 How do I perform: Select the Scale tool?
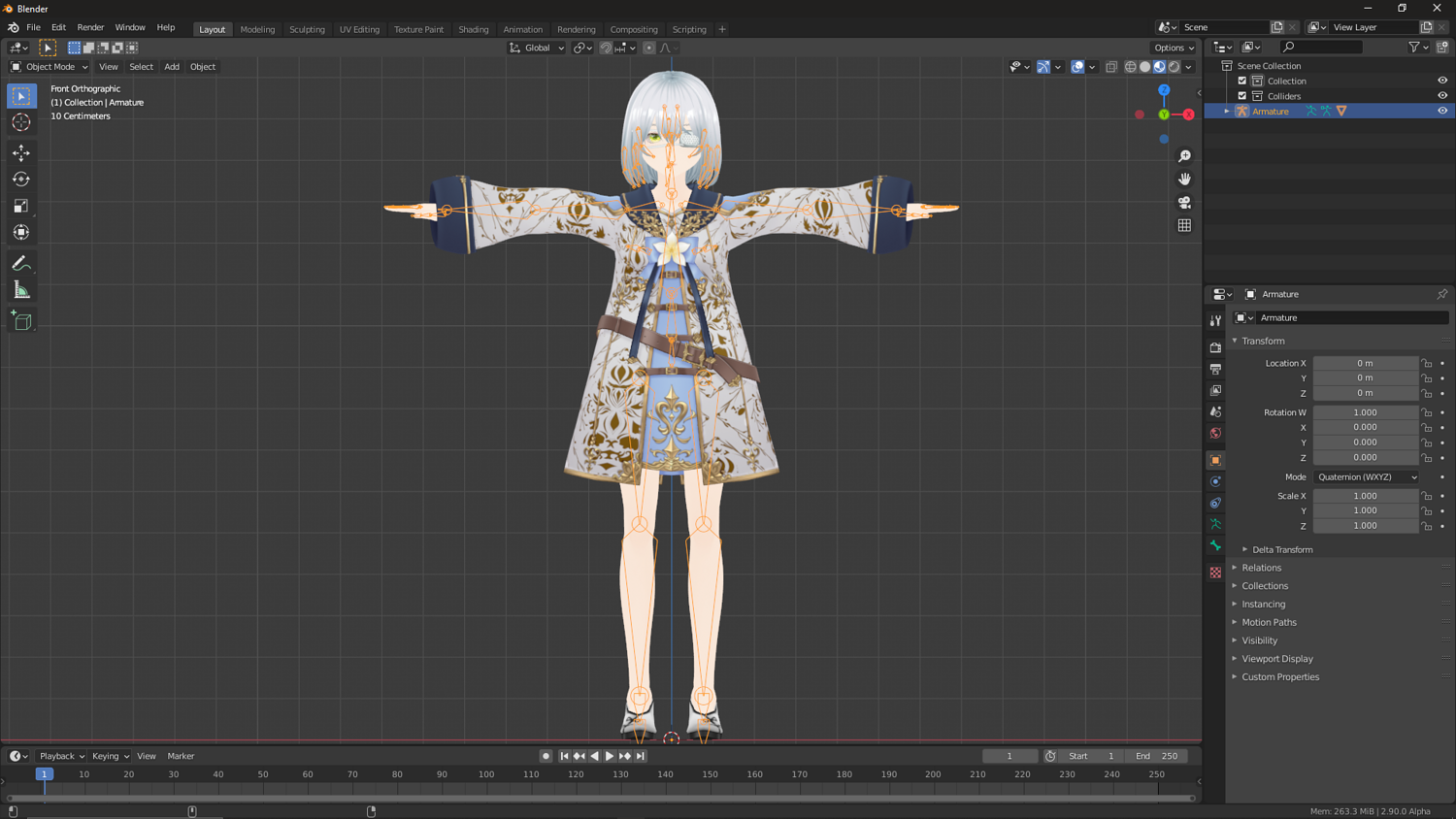point(21,206)
